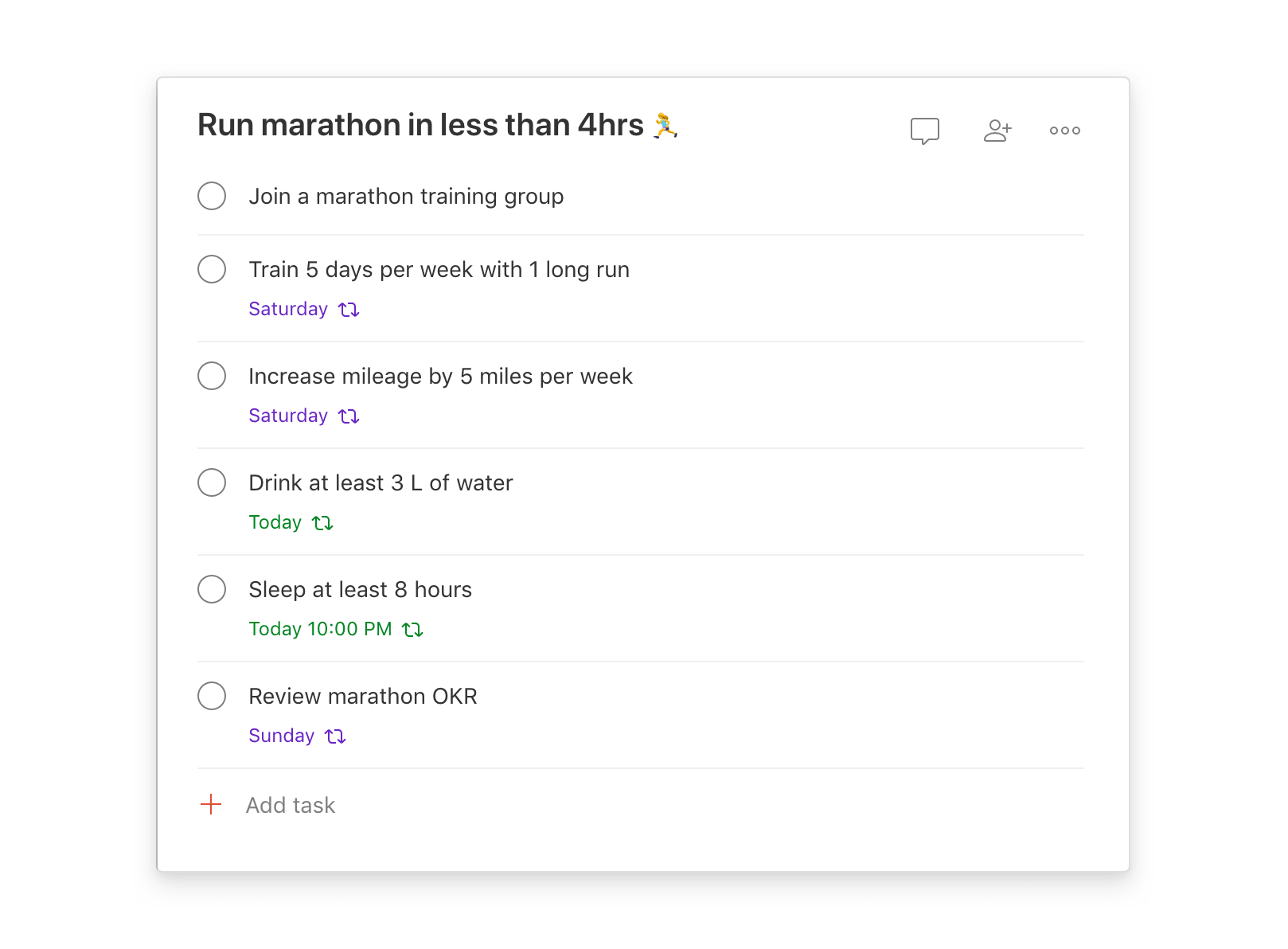Viewport: 1288px width, 949px height.
Task: Open the project comments panel
Action: coord(924,130)
